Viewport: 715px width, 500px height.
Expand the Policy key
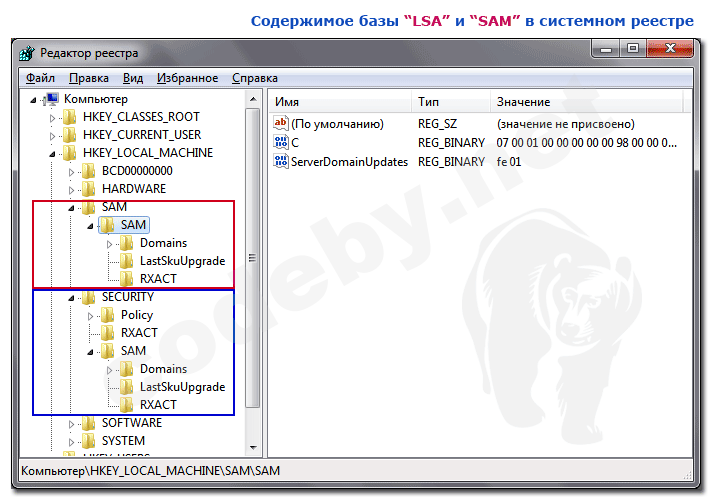tap(90, 316)
